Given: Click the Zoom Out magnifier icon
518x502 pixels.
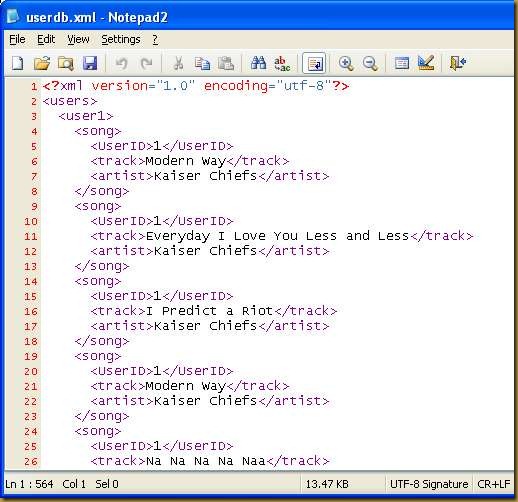Looking at the screenshot, I should [370, 63].
